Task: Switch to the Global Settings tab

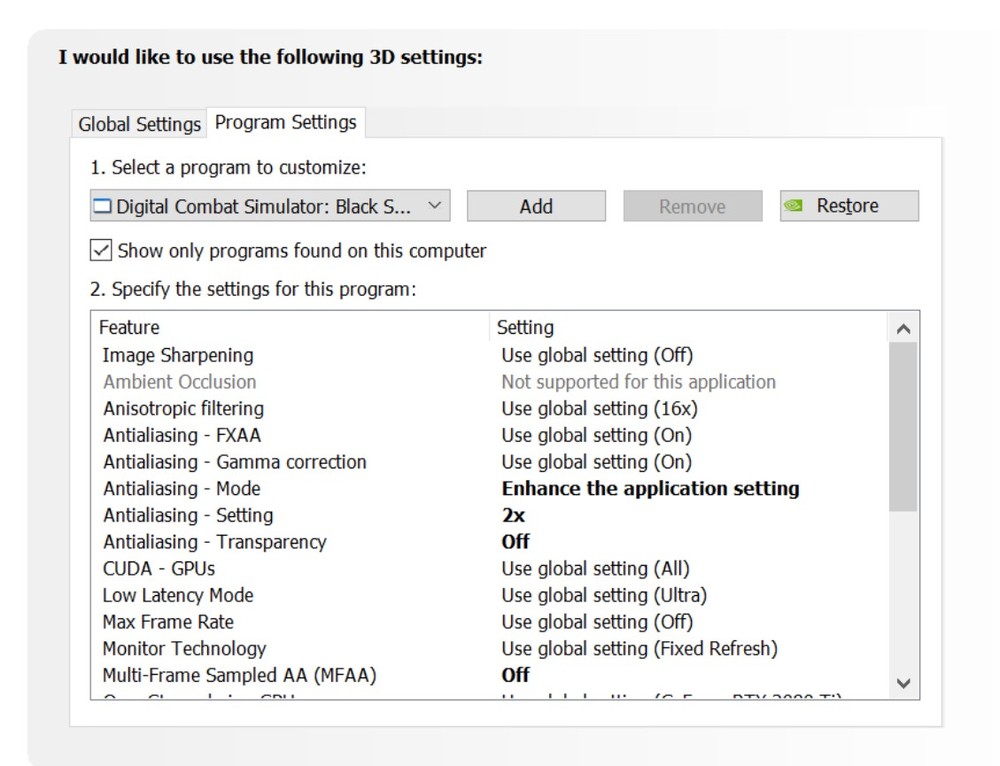Action: click(x=139, y=124)
